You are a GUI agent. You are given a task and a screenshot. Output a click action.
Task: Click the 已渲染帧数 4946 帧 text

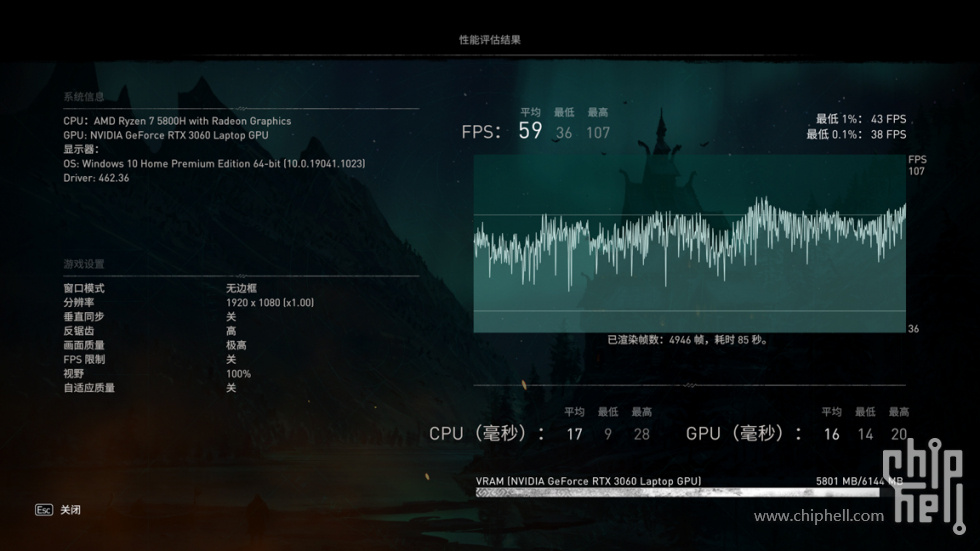click(688, 340)
